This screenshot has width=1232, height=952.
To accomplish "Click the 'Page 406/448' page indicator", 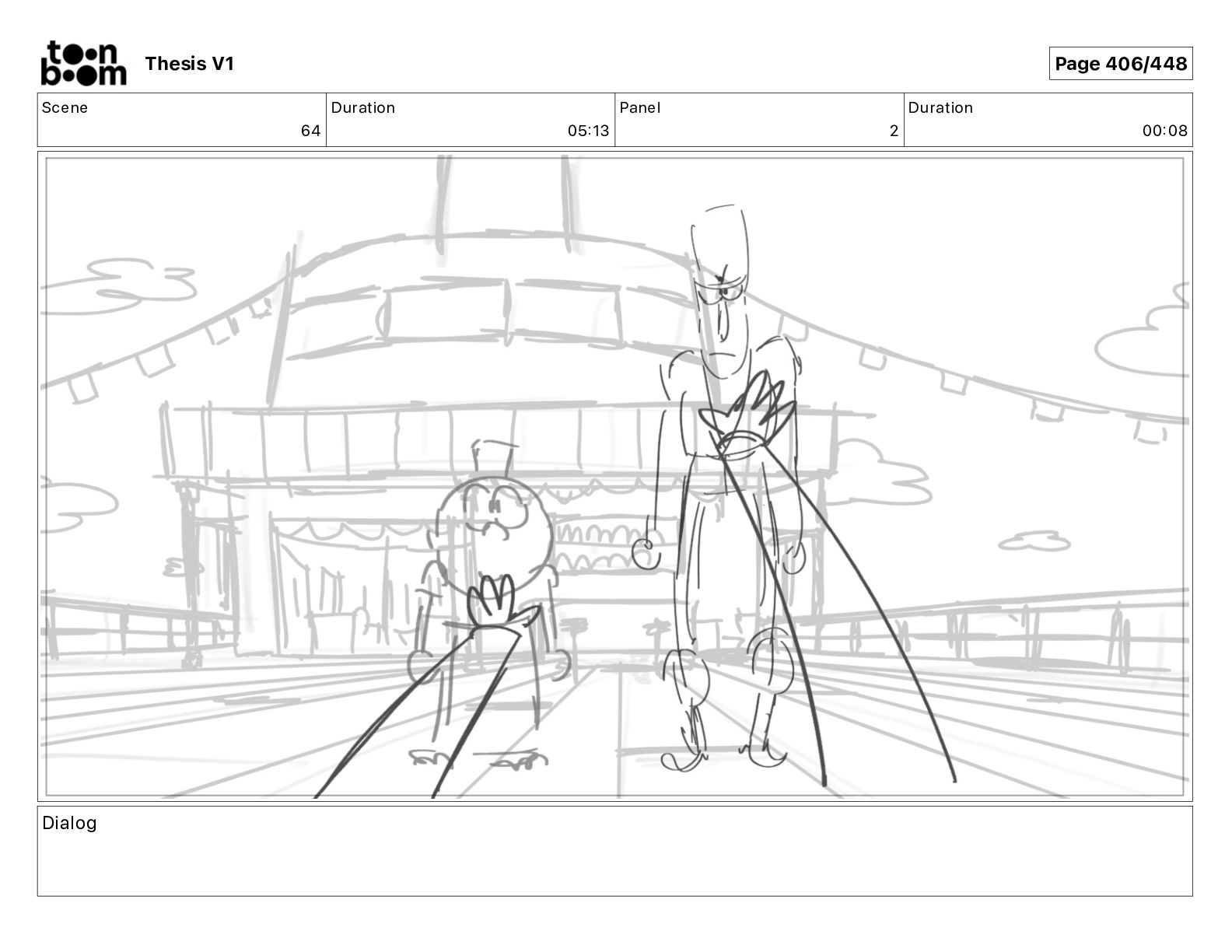I will 1121,64.
